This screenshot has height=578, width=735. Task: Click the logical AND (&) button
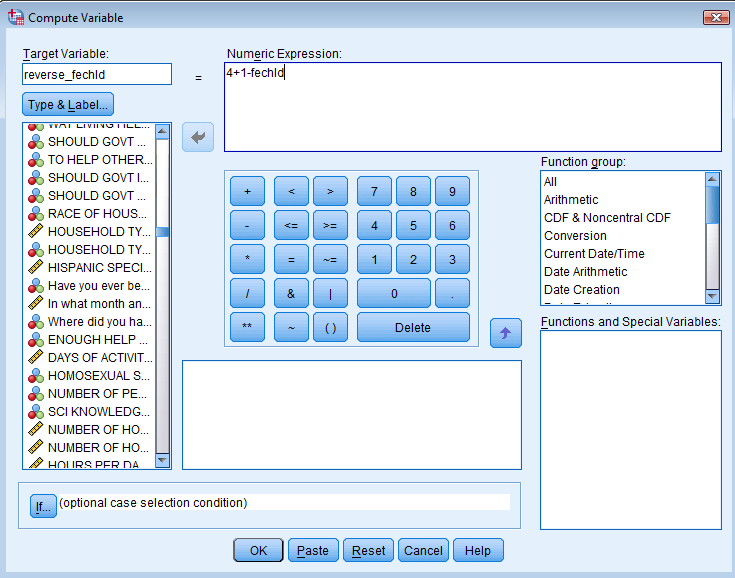[x=291, y=293]
